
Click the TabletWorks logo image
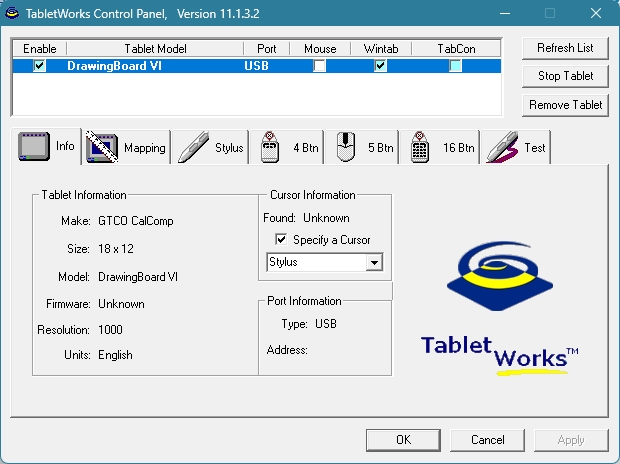click(500, 300)
